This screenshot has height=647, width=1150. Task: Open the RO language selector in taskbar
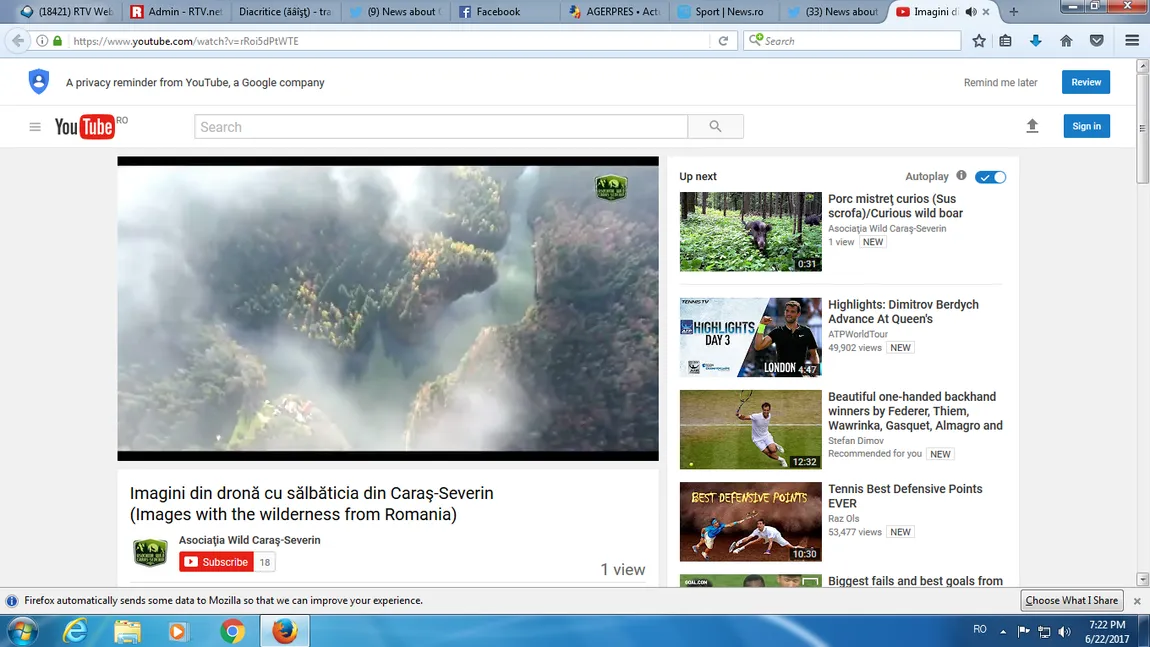tap(980, 630)
